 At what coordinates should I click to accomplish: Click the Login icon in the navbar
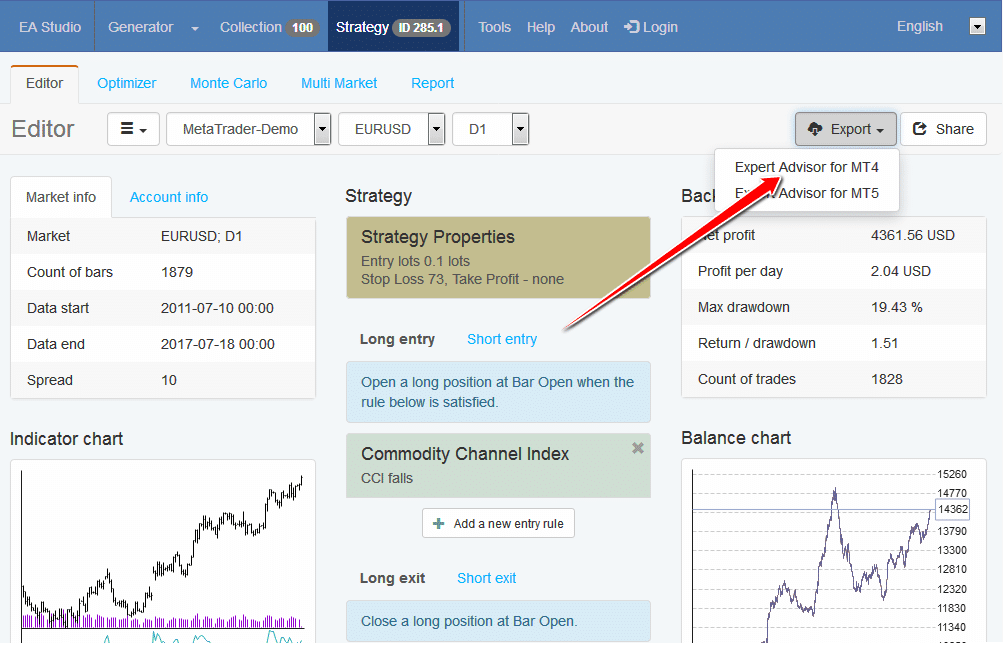(x=632, y=27)
